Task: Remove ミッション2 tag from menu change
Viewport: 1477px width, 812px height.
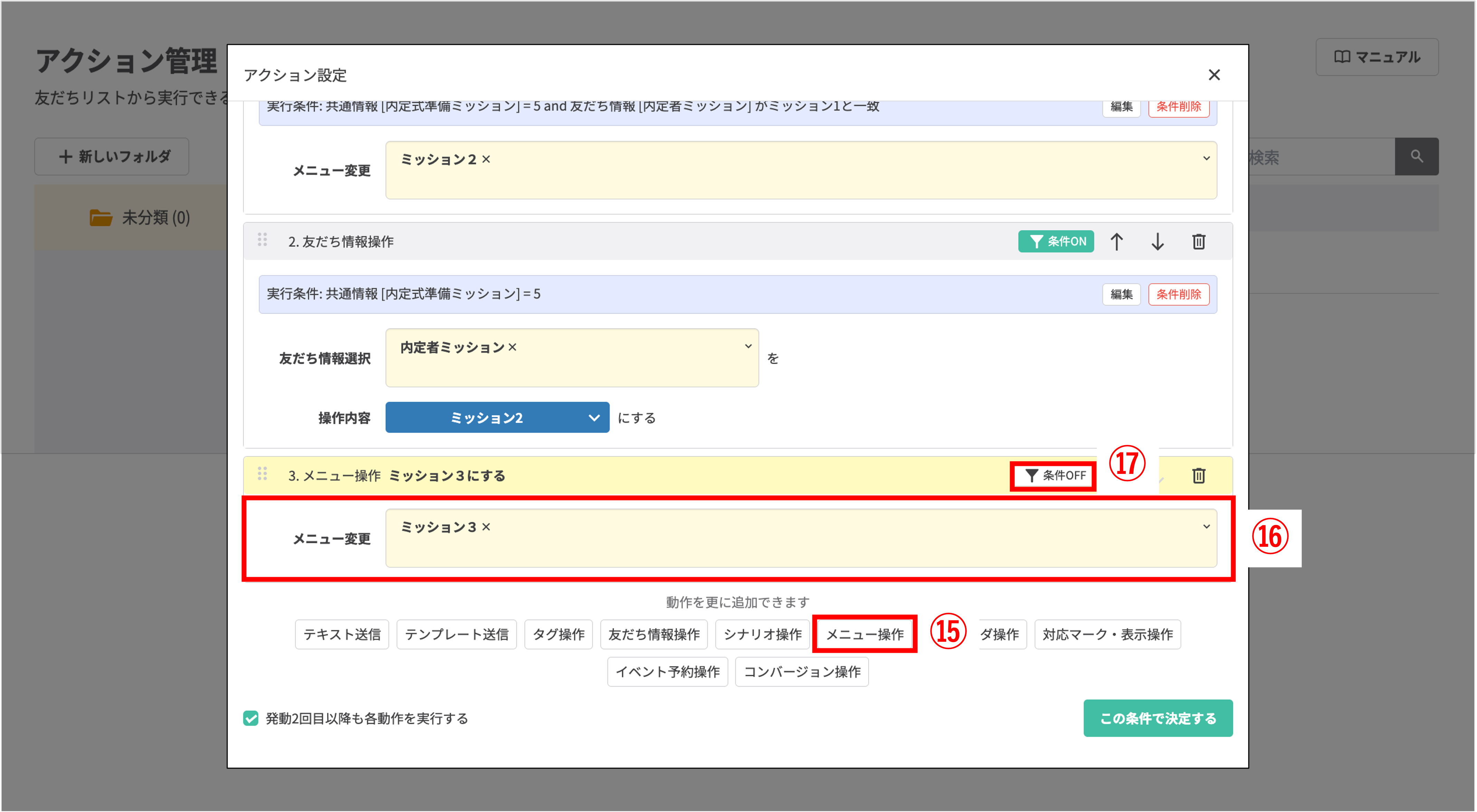Action: [x=486, y=160]
